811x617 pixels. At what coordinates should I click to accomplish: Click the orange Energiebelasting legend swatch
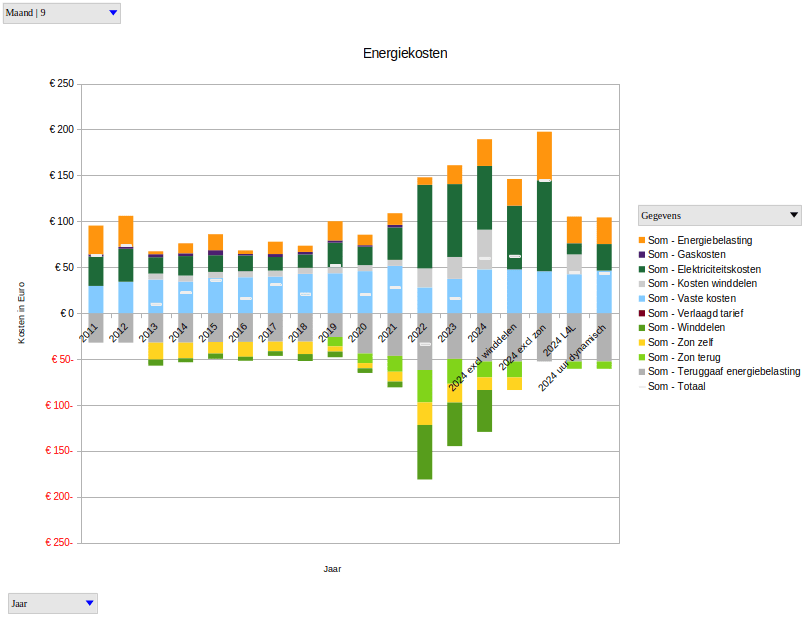click(641, 240)
